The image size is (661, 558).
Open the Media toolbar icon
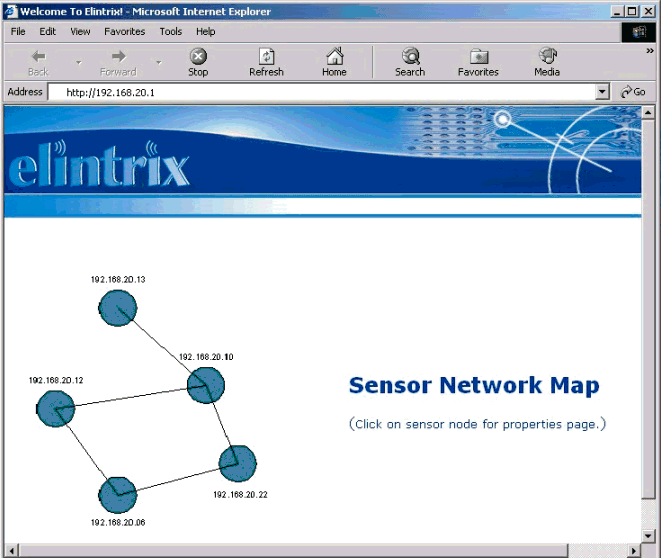[x=547, y=62]
